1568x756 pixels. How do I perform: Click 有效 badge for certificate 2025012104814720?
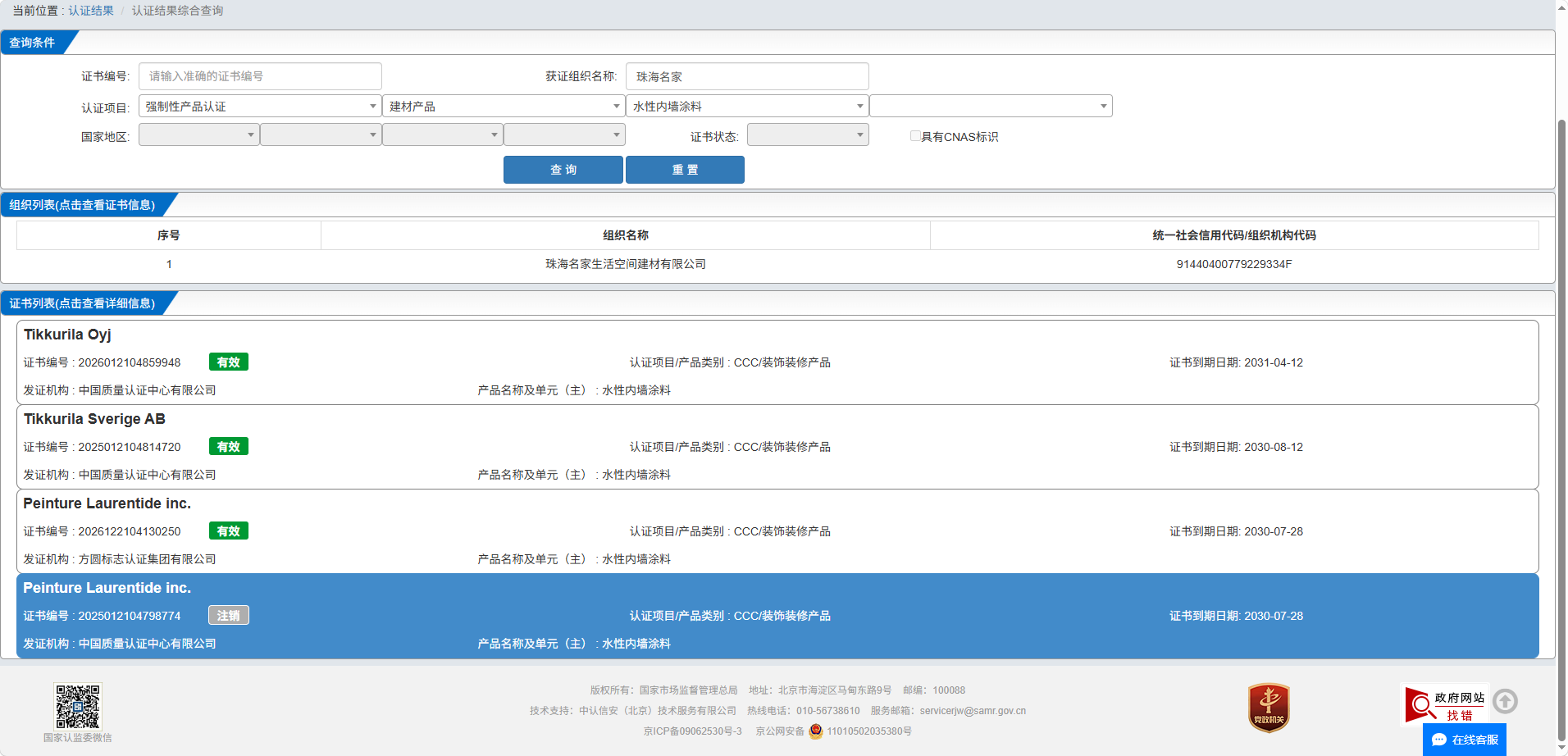click(229, 446)
